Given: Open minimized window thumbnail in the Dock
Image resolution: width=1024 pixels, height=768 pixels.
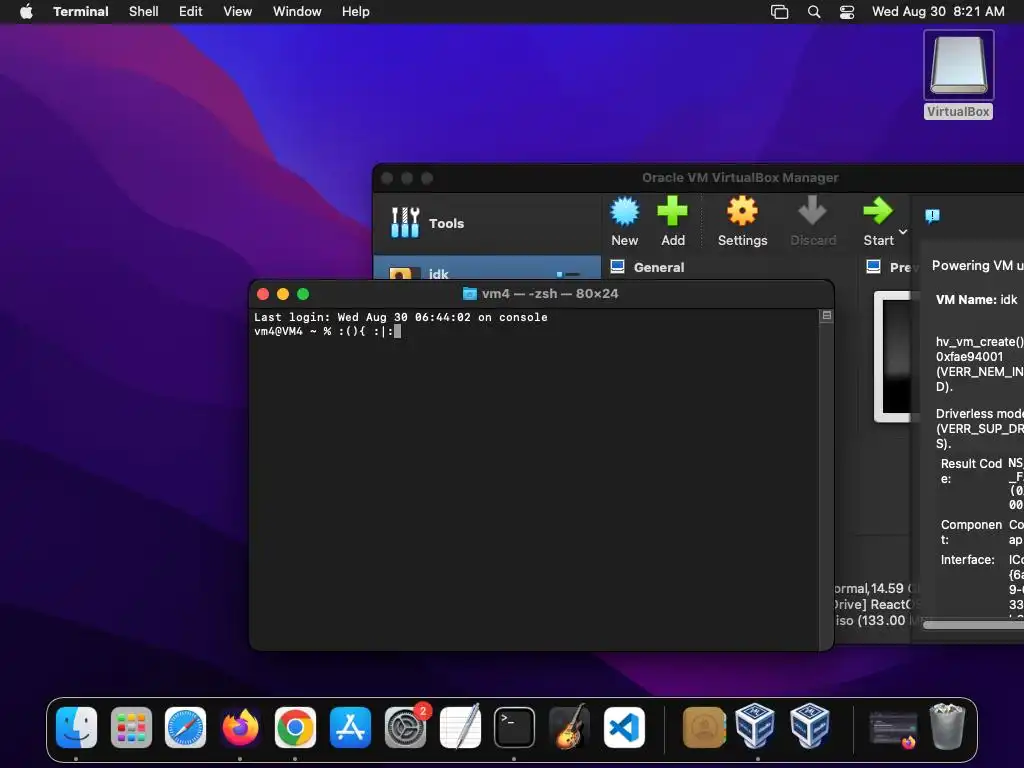Looking at the screenshot, I should tap(893, 729).
